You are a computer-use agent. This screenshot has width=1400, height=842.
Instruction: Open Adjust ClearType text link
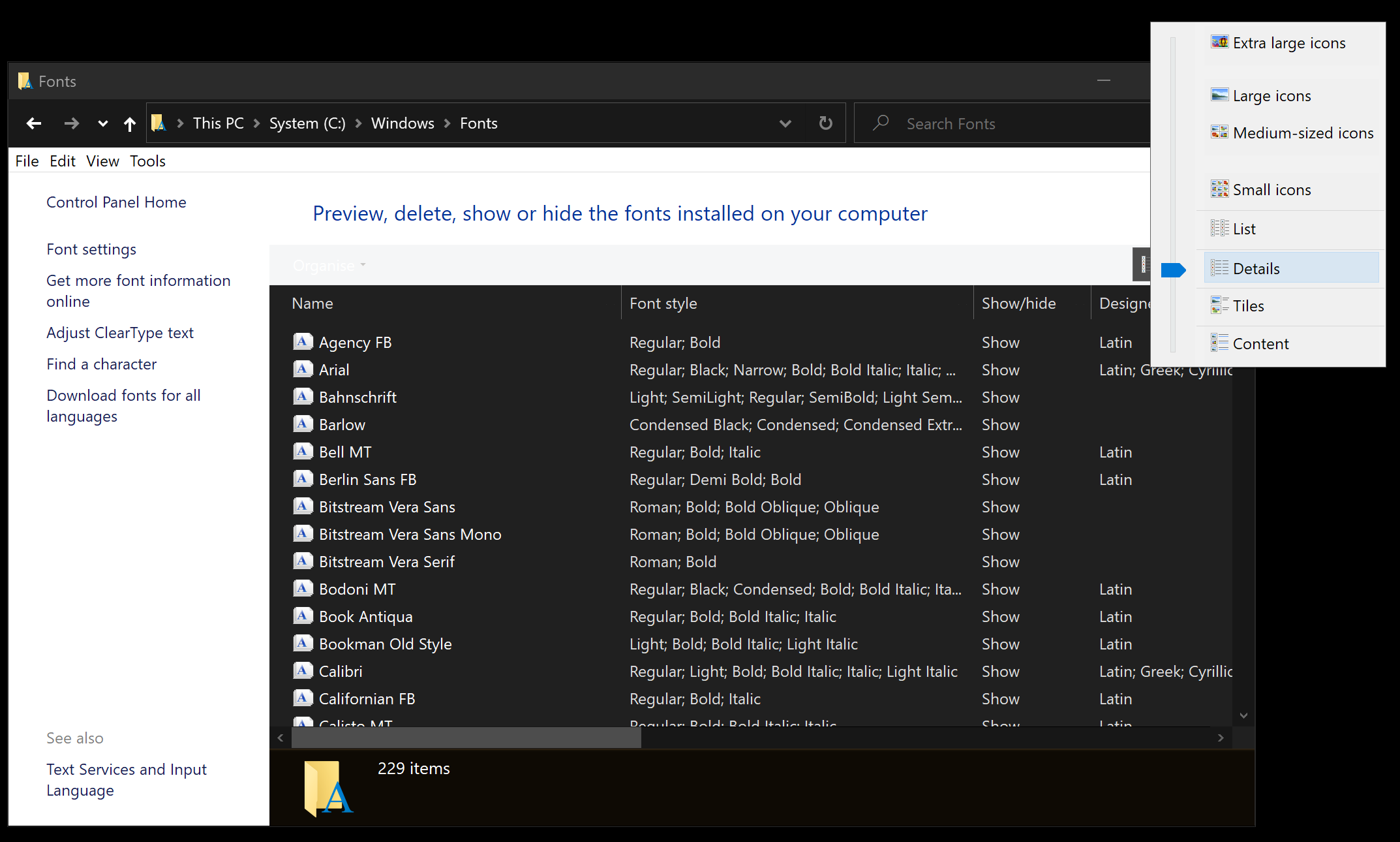coord(120,333)
